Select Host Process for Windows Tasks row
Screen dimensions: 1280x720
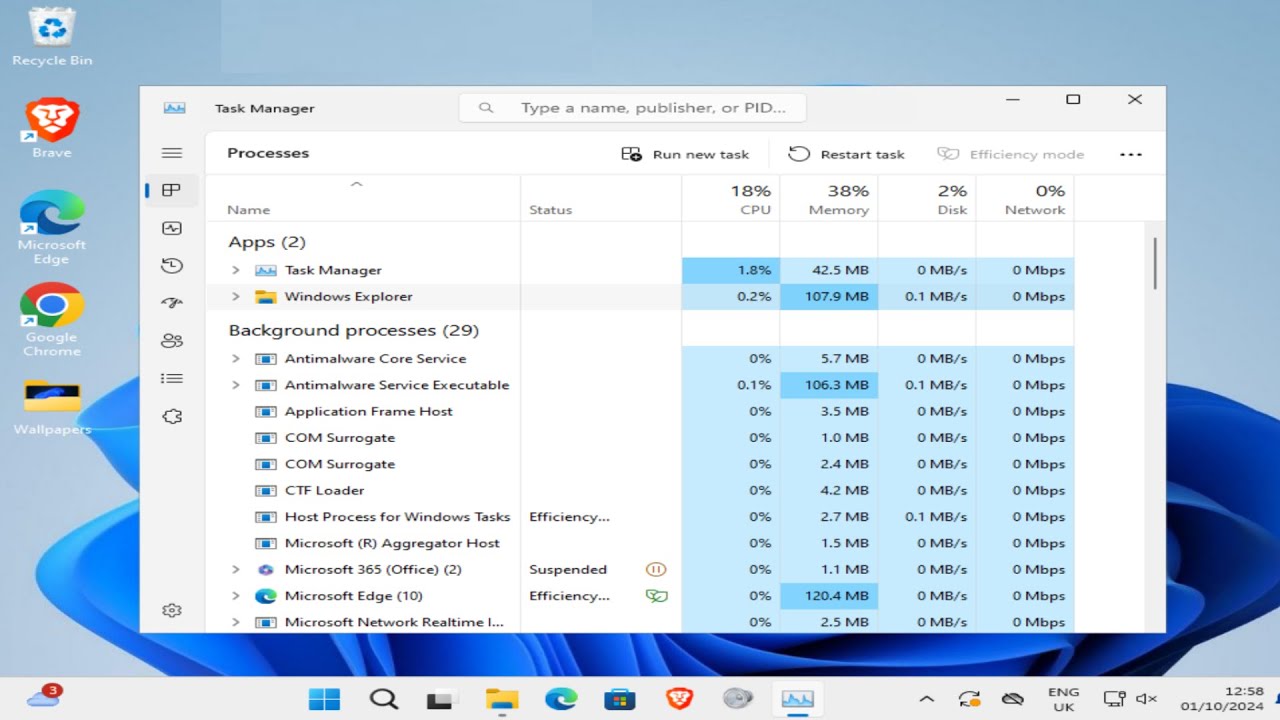640,517
